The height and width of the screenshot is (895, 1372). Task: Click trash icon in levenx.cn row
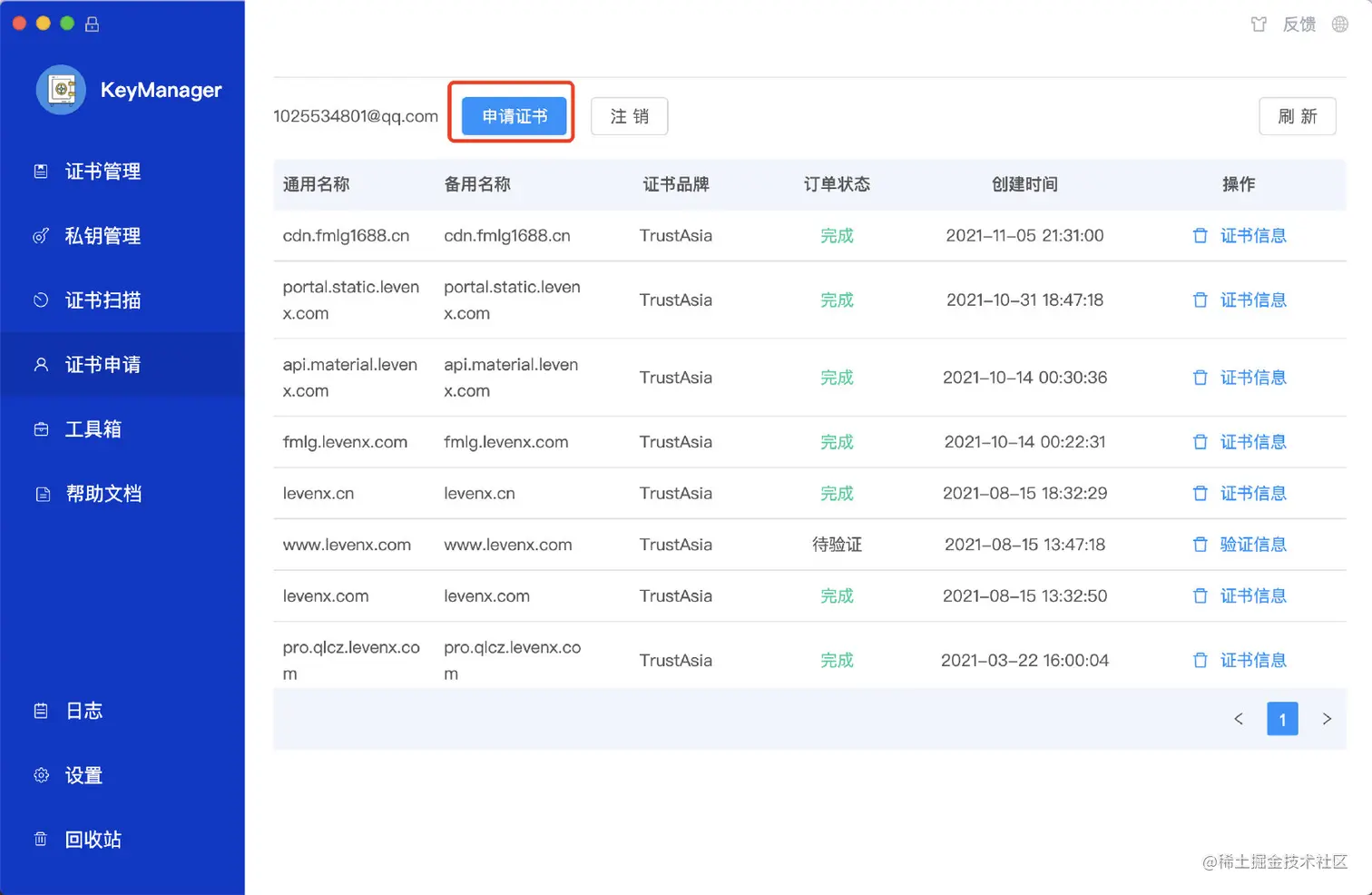pyautogui.click(x=1200, y=494)
